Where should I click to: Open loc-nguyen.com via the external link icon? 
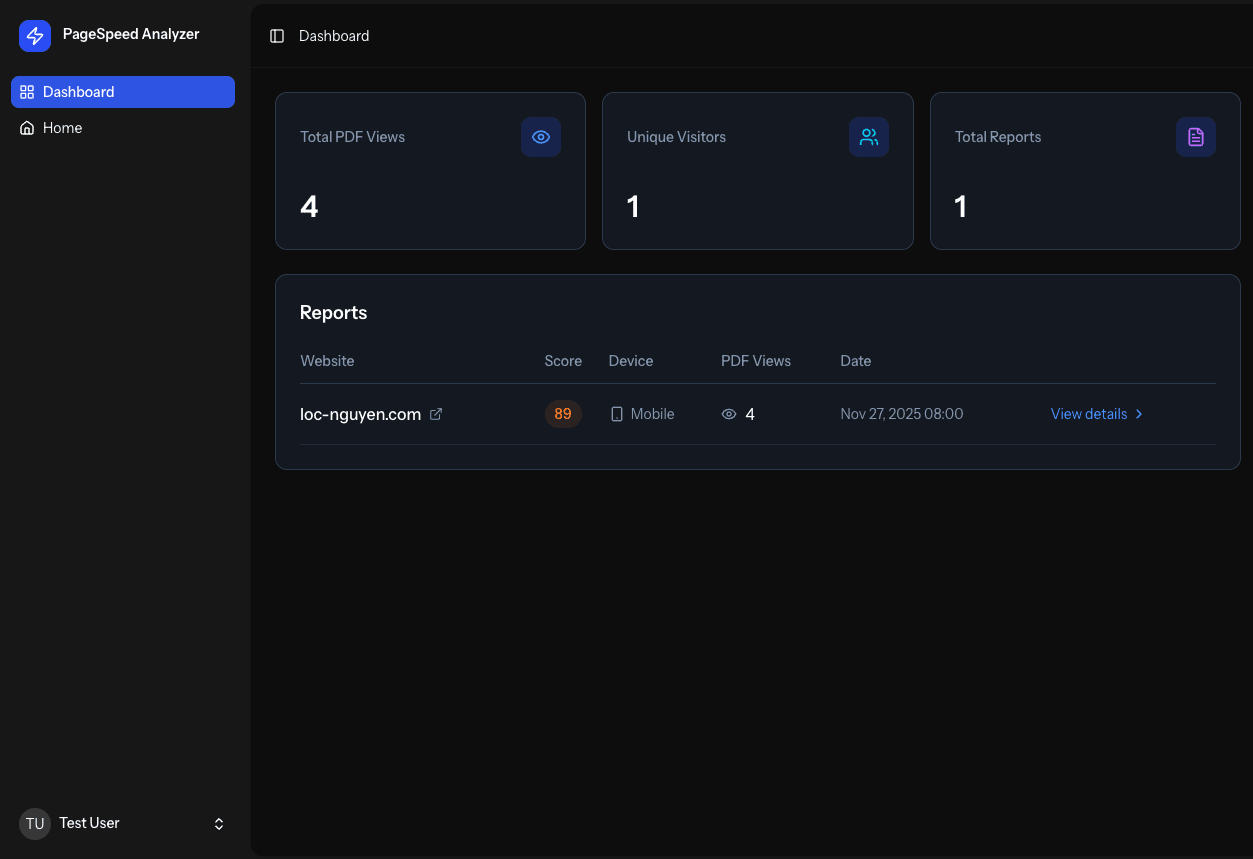(x=435, y=413)
